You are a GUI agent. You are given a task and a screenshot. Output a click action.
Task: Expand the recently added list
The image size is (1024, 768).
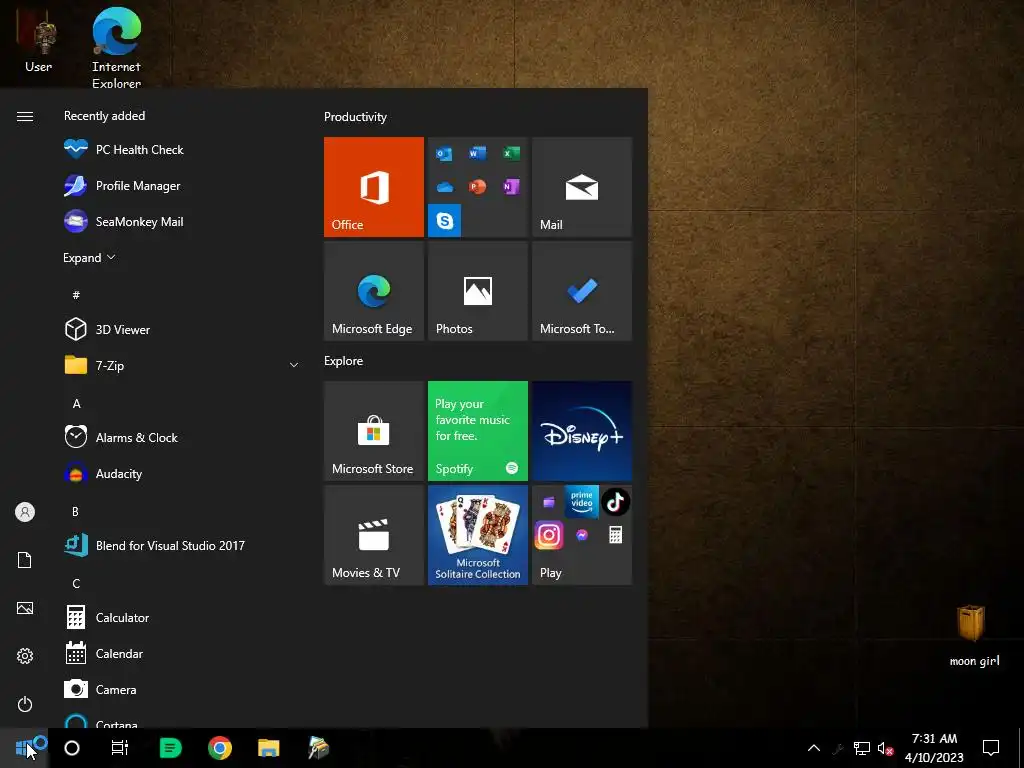(89, 257)
